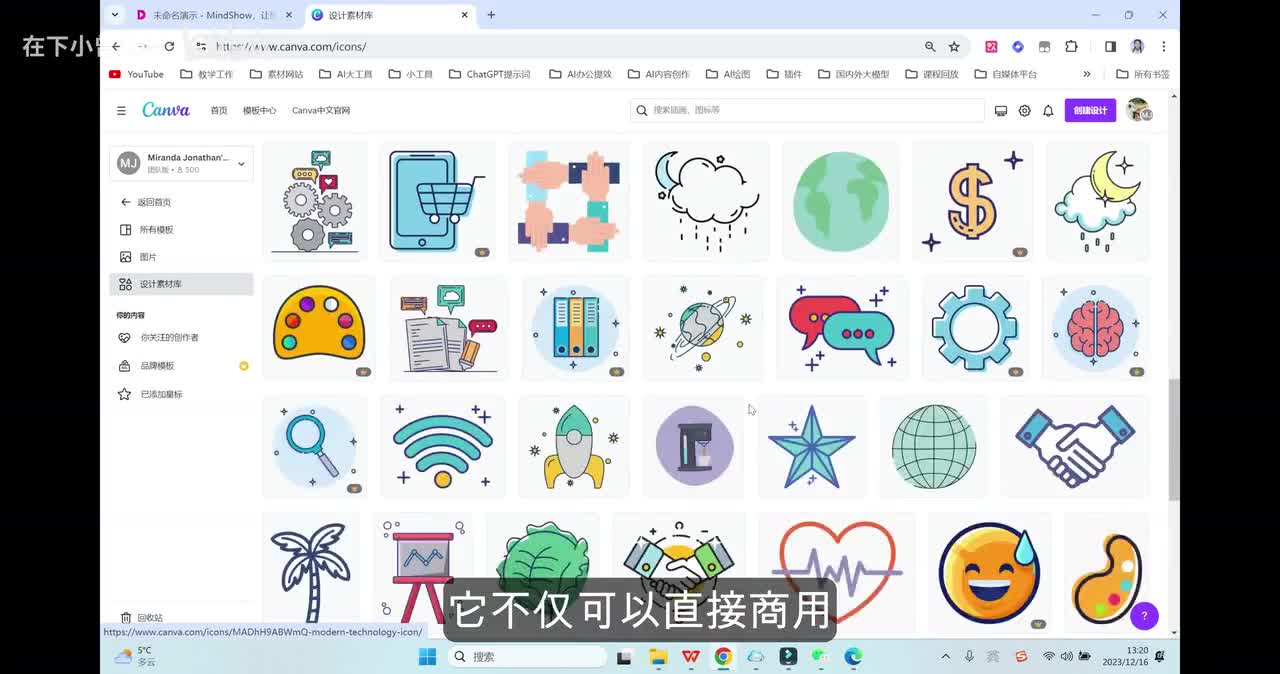Expand the Miranda Jonathan team dropdown
The width and height of the screenshot is (1280, 674).
click(241, 163)
